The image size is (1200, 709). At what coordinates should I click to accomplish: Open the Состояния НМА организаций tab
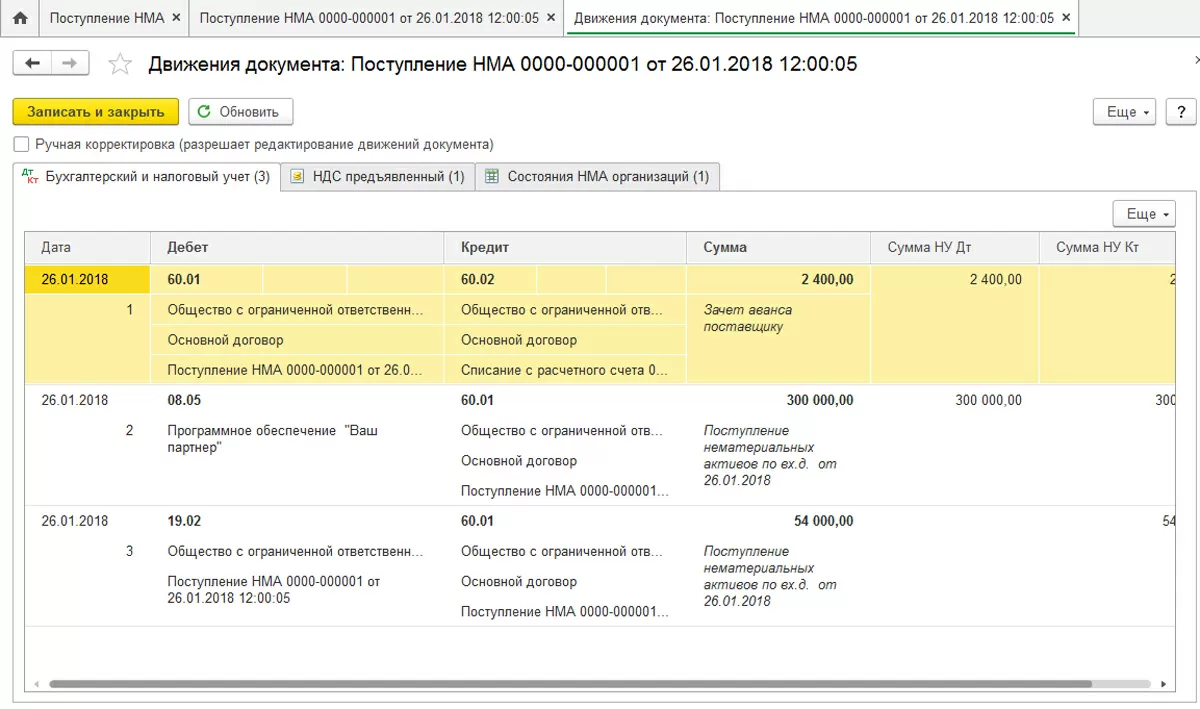[597, 177]
